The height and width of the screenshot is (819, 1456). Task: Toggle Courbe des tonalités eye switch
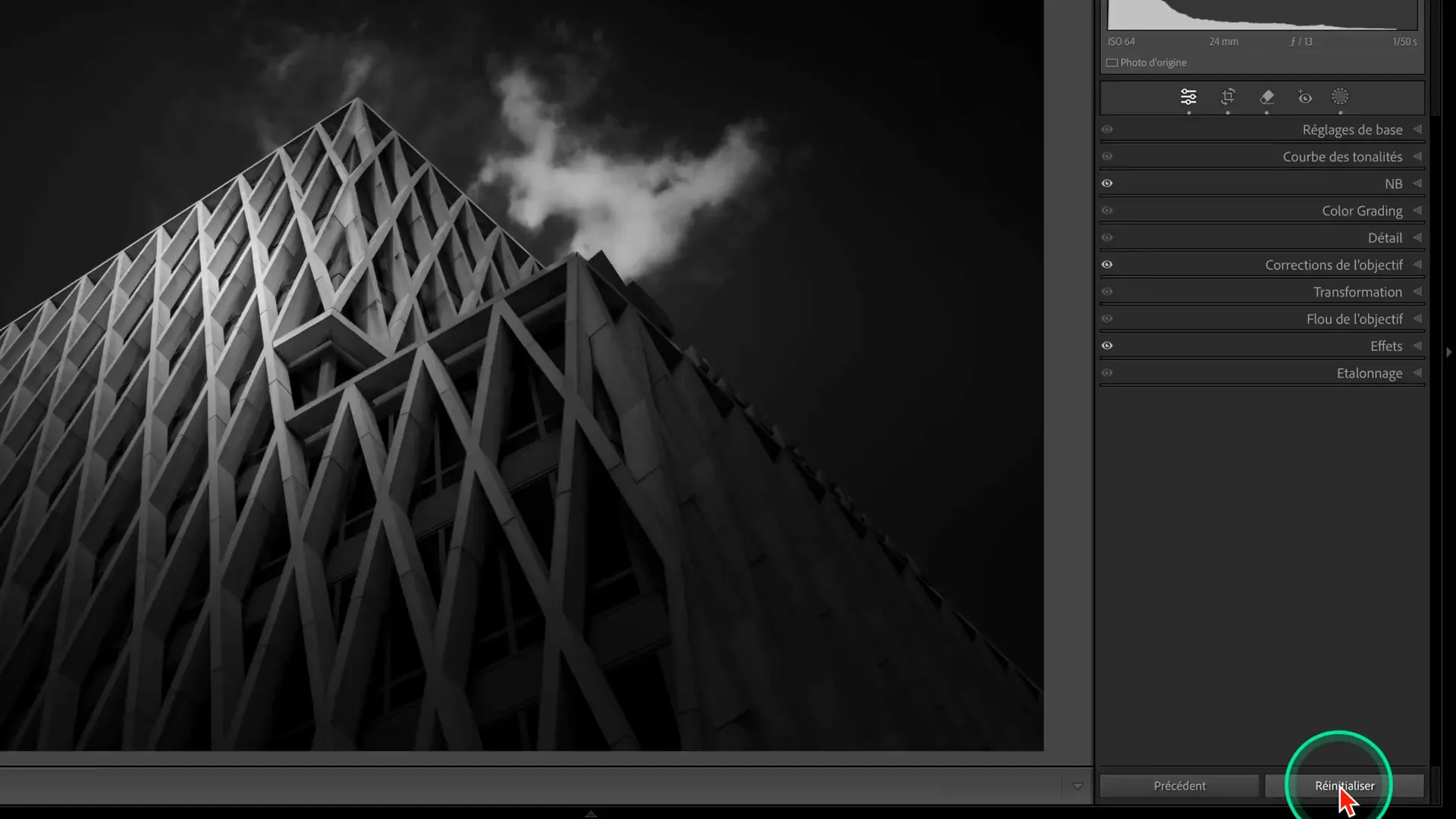click(1107, 156)
